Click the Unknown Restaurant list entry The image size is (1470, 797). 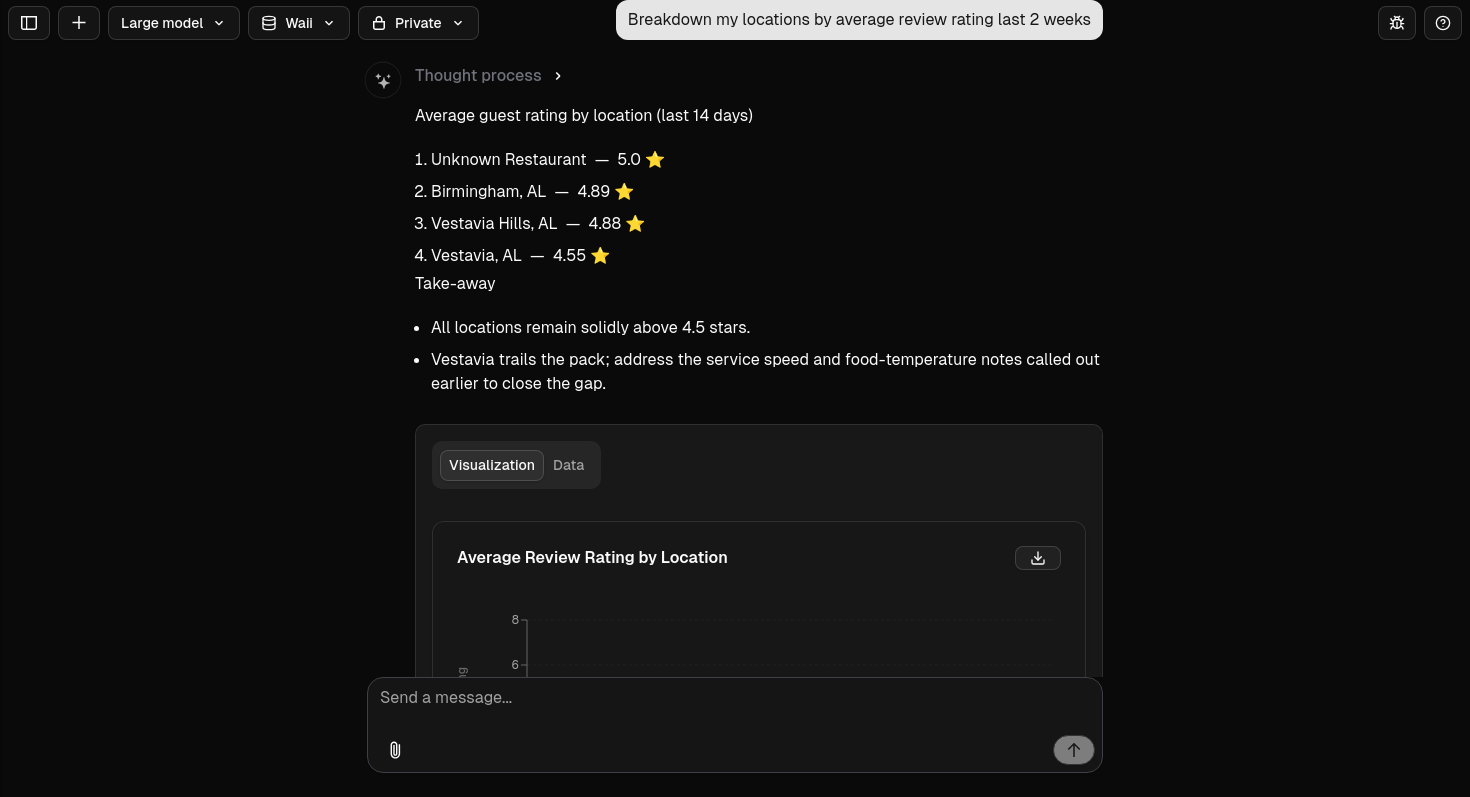tap(509, 160)
